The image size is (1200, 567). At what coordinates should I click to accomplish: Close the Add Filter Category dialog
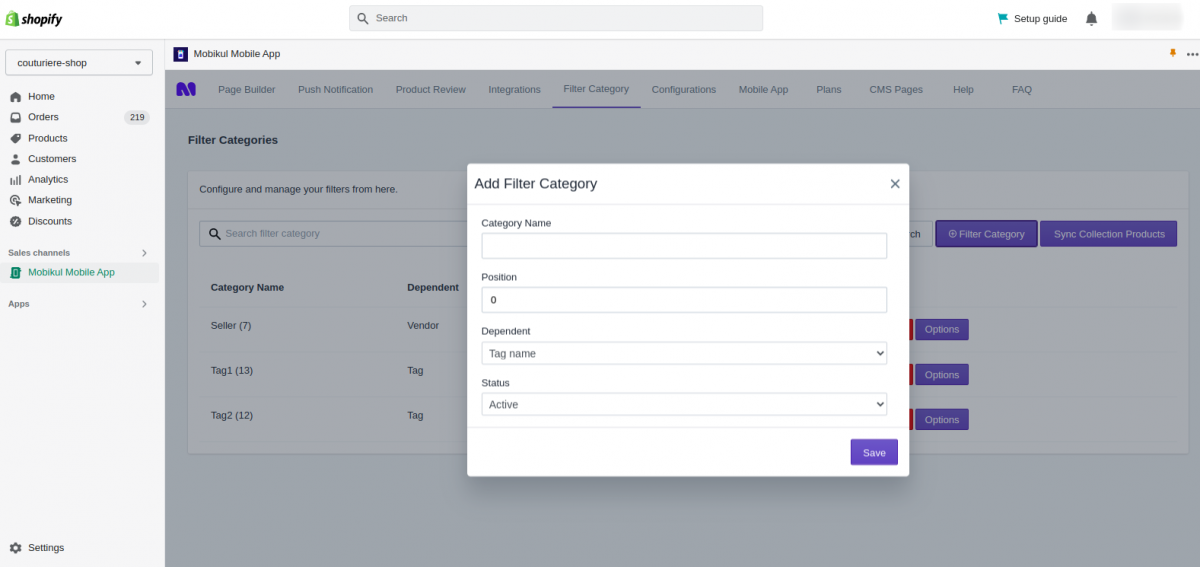coord(895,184)
